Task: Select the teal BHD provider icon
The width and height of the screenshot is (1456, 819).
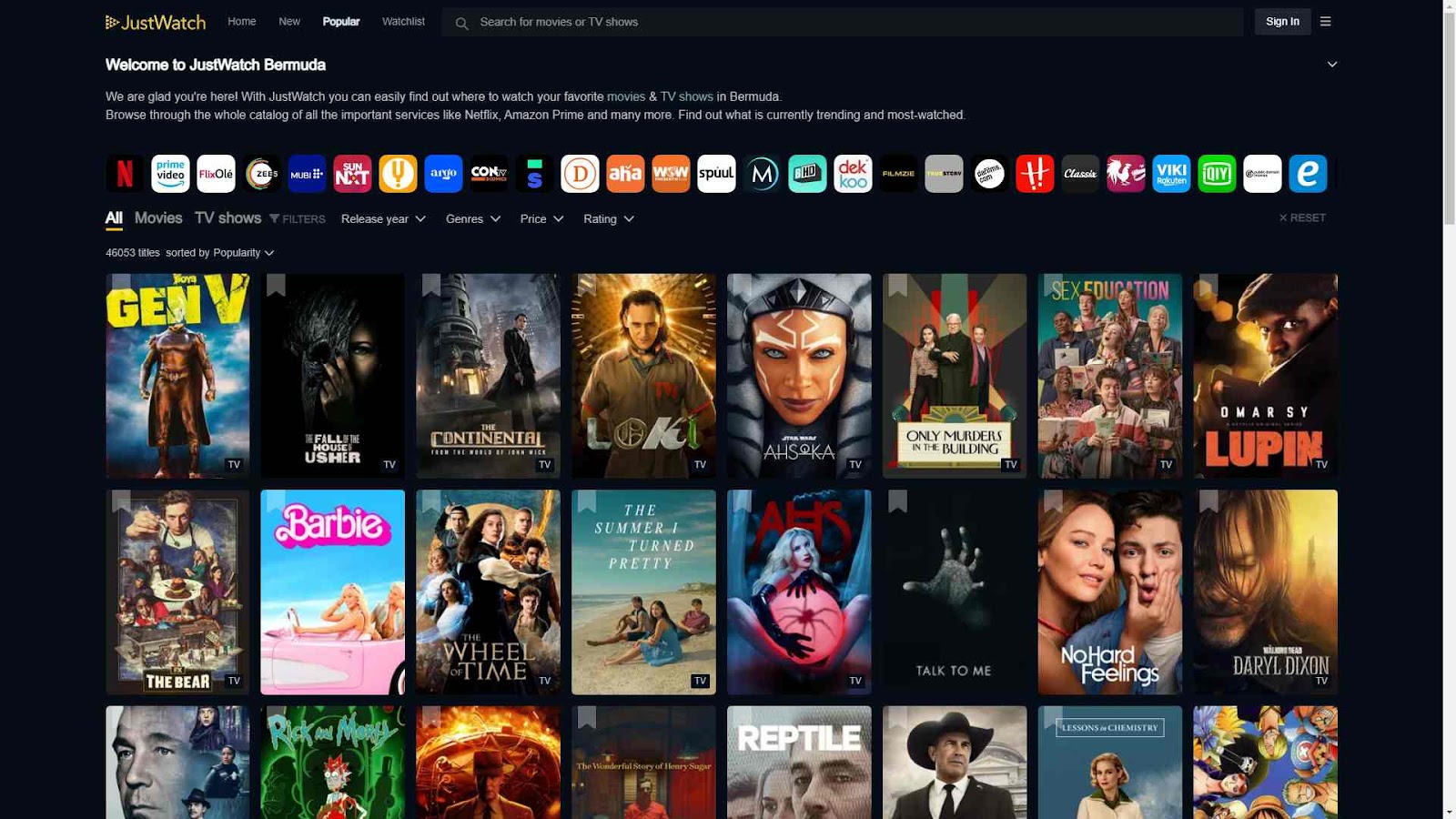Action: pos(807,174)
